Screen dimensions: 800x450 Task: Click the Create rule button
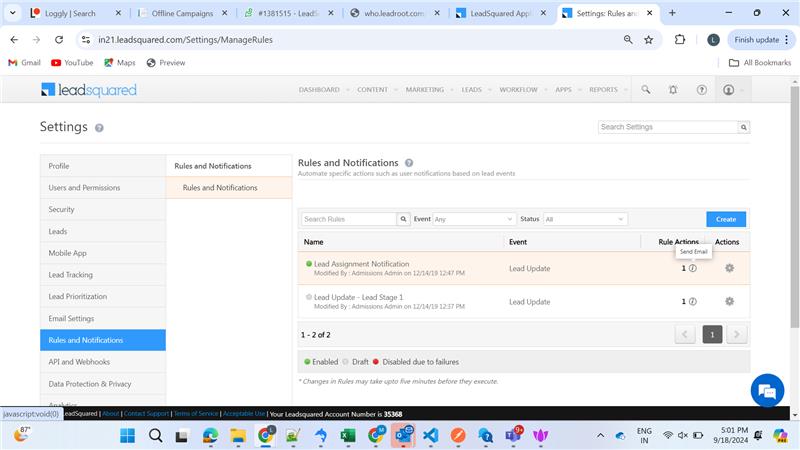click(x=726, y=219)
